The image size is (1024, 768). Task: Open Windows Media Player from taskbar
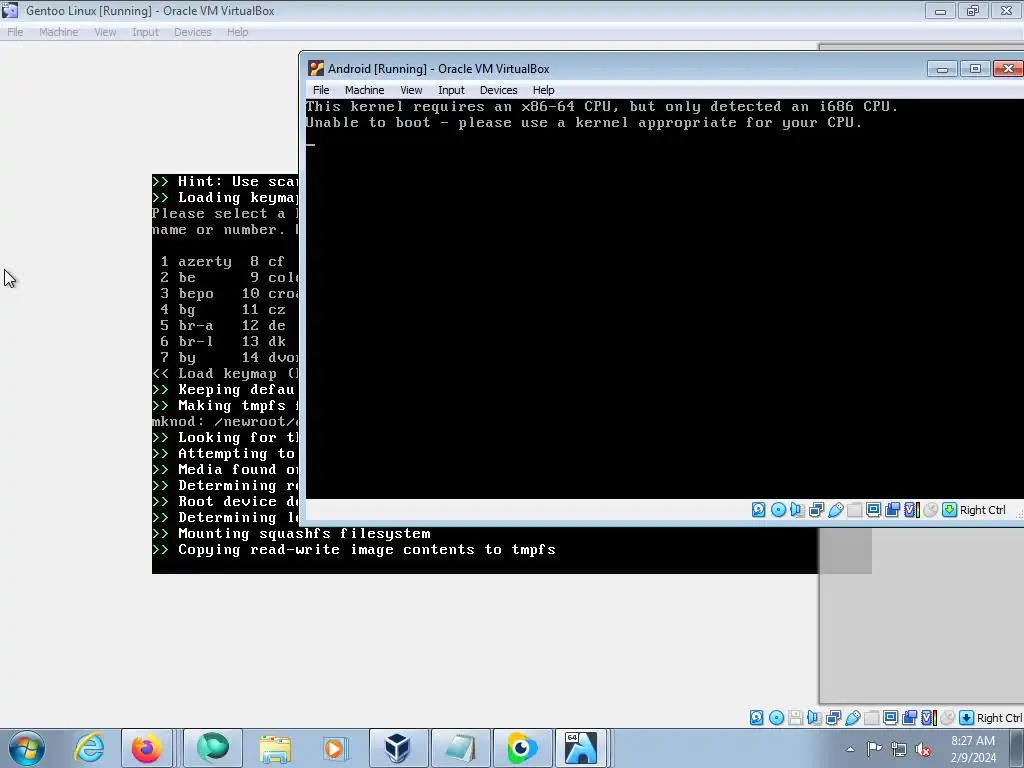click(336, 748)
